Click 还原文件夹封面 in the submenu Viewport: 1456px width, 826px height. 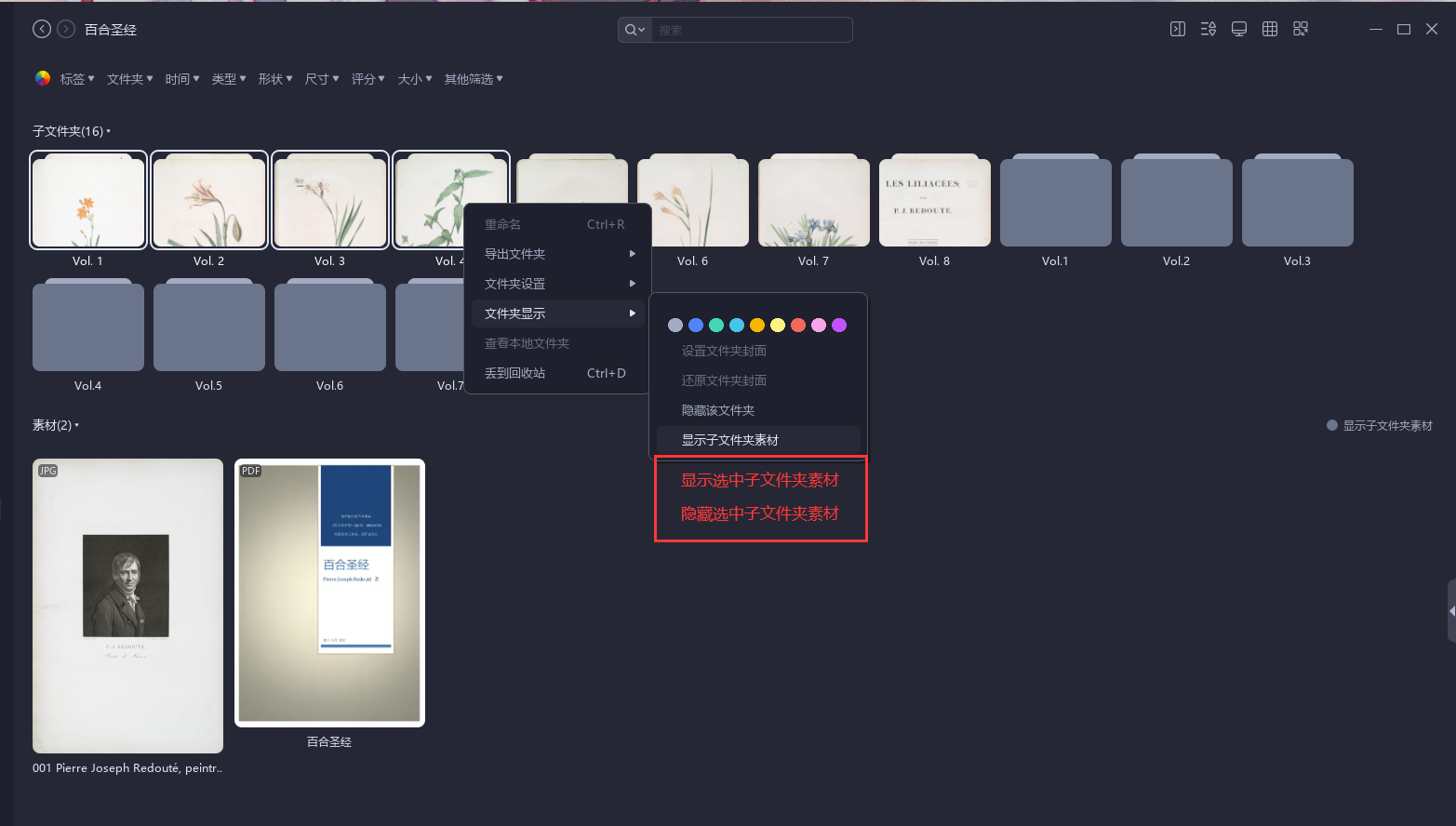pos(758,380)
